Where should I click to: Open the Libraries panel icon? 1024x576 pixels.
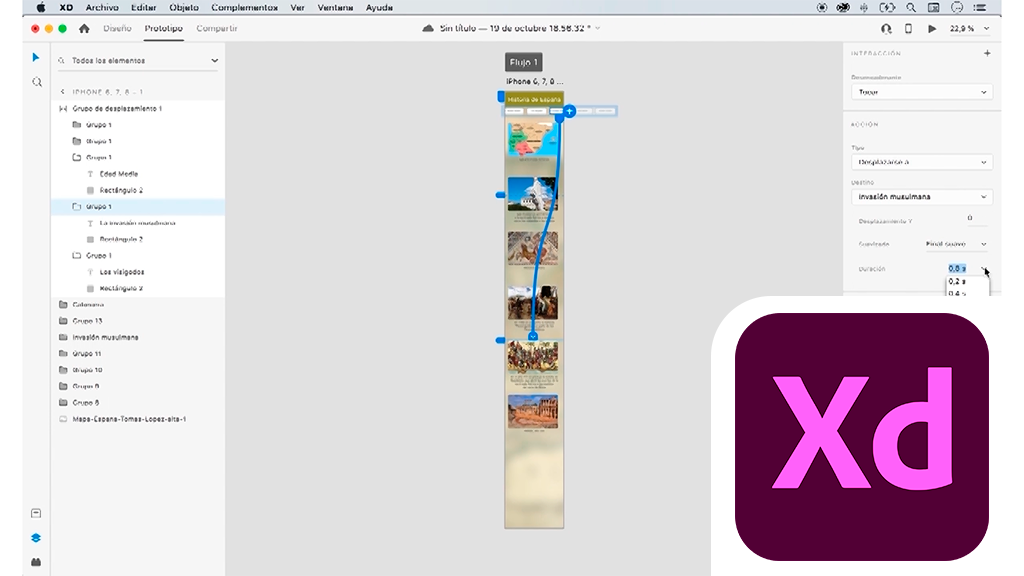click(36, 513)
